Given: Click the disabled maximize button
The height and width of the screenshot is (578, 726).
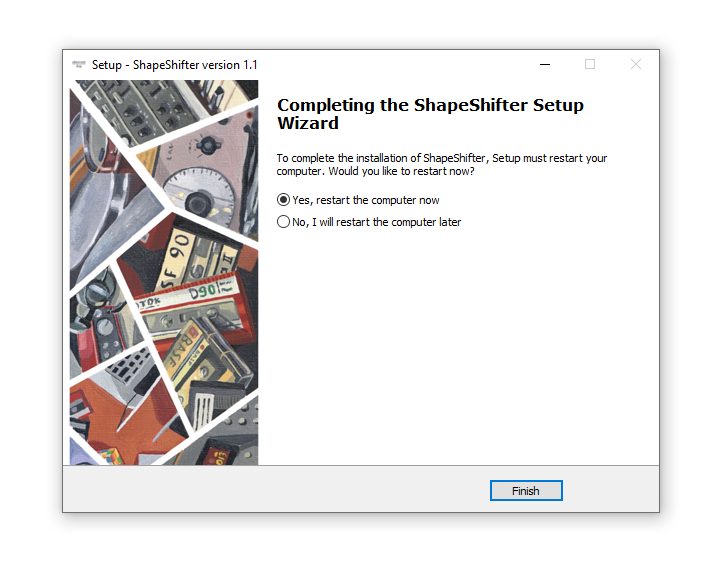Looking at the screenshot, I should pyautogui.click(x=590, y=64).
